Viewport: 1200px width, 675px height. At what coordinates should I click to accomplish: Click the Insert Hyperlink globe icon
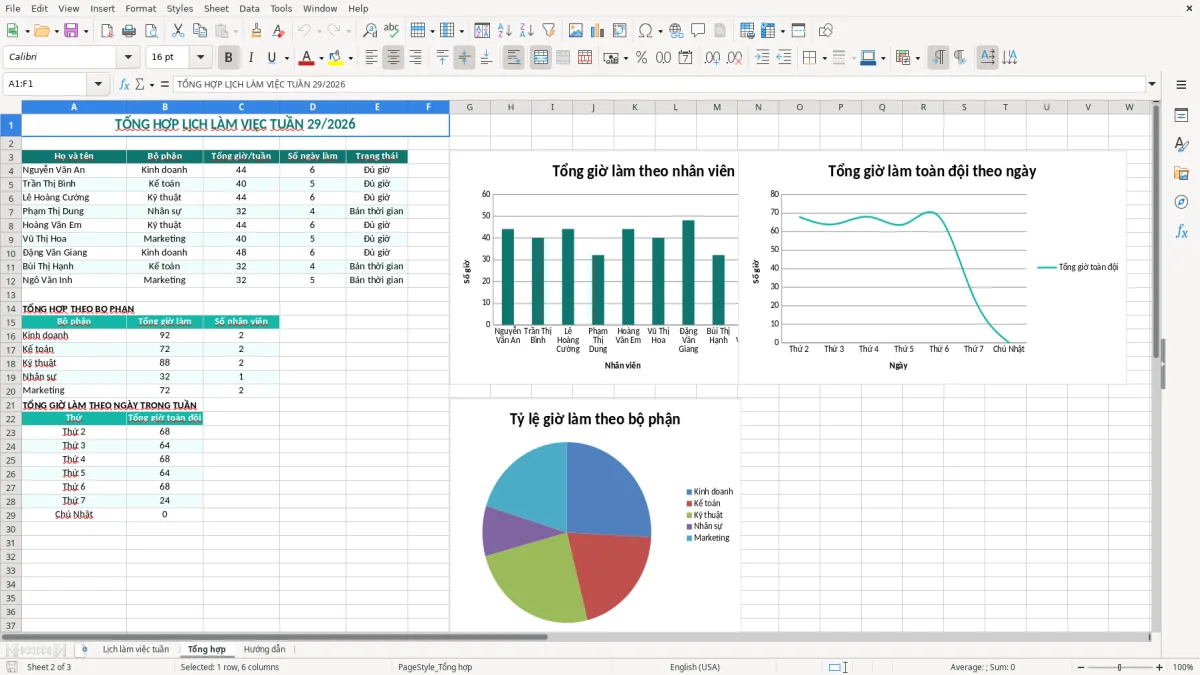tap(676, 31)
